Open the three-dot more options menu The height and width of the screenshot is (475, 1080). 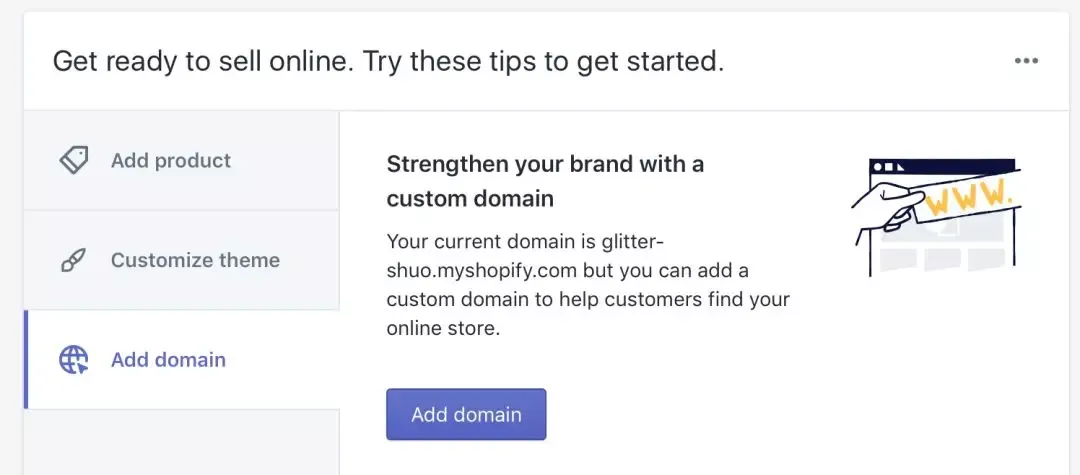pos(1026,61)
